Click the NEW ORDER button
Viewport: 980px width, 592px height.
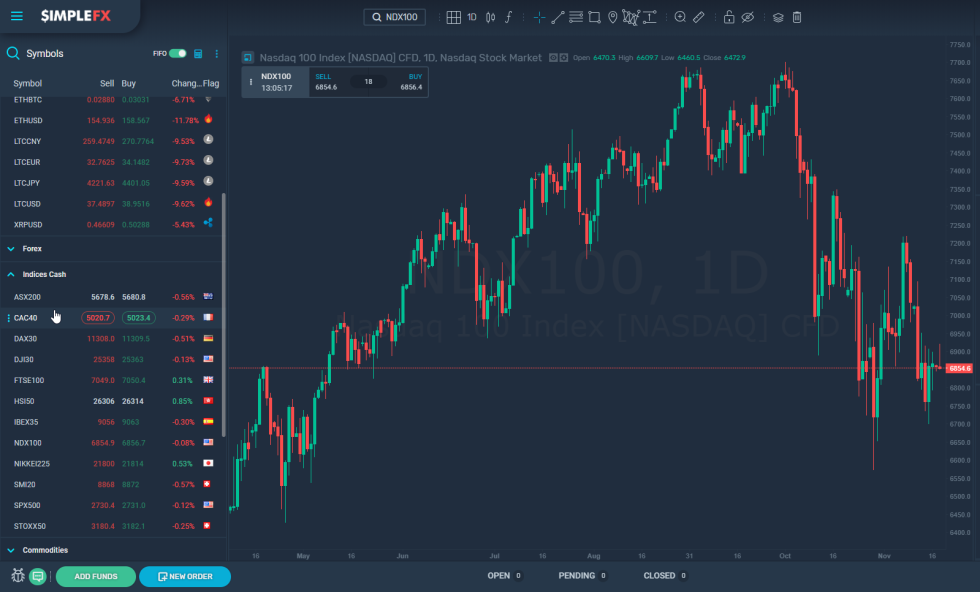[184, 577]
